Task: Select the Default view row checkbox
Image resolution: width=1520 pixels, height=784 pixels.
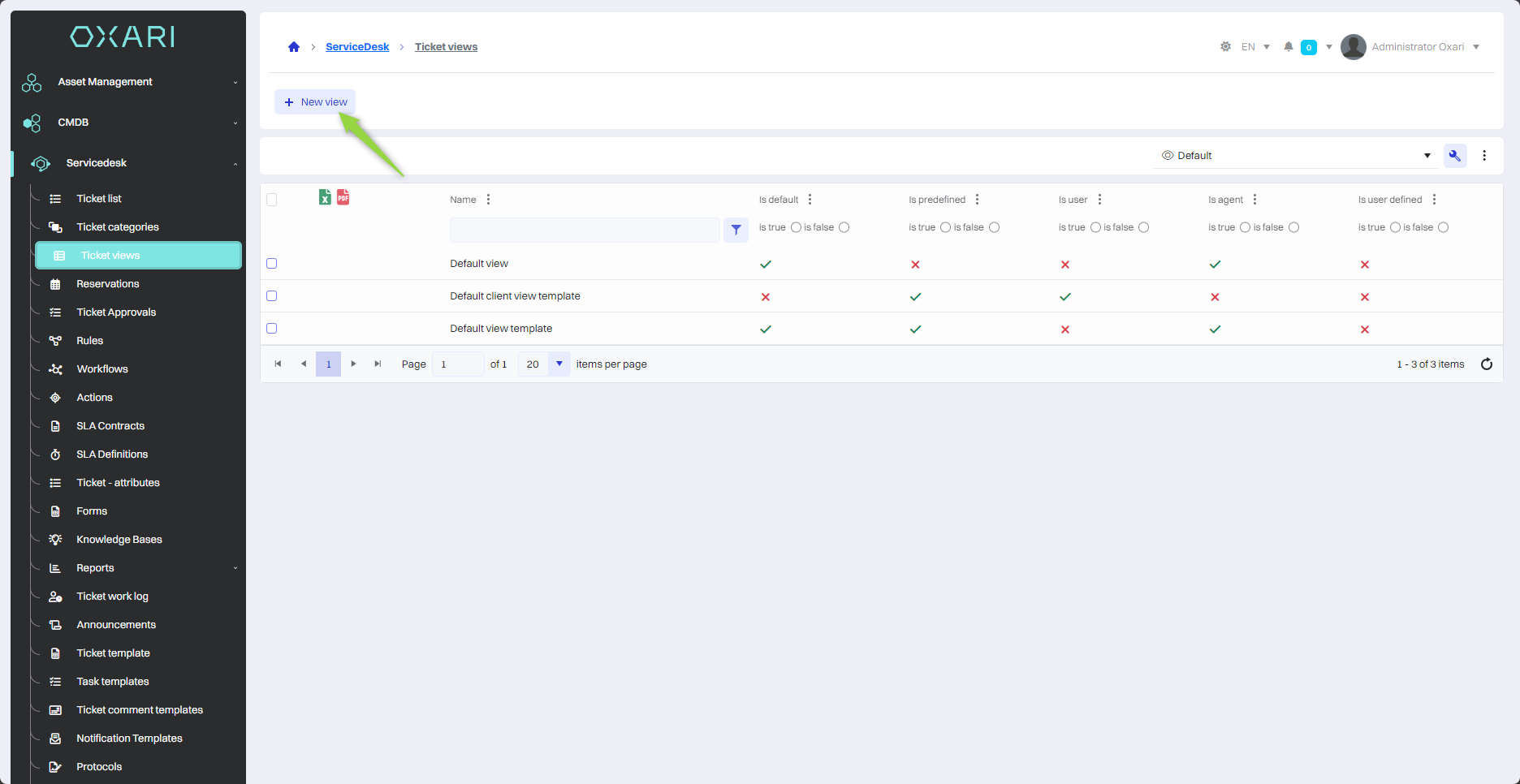Action: pyautogui.click(x=272, y=264)
